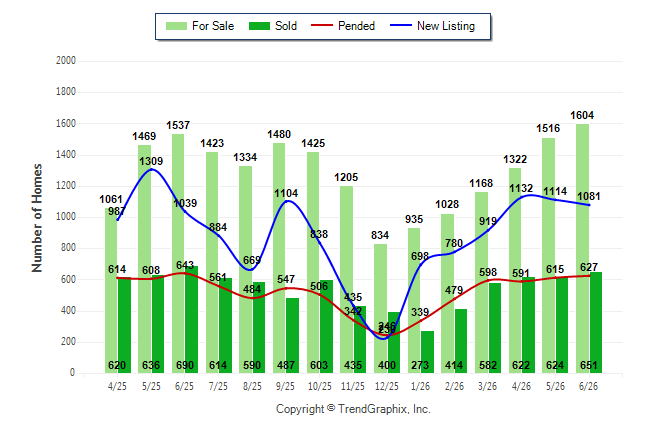Select the New Listing blue line legend marker

(x=401, y=26)
